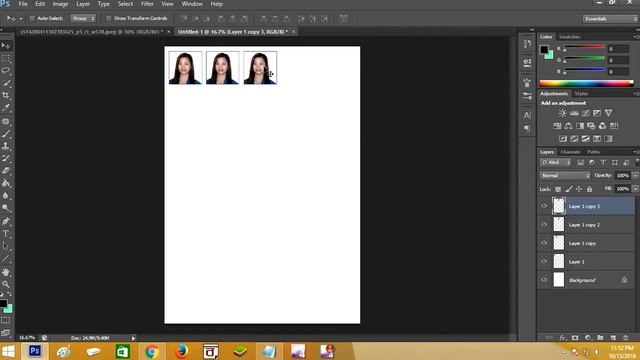Select the Move tool in the toolbox
Image resolution: width=640 pixels, height=360 pixels.
click(x=6, y=46)
